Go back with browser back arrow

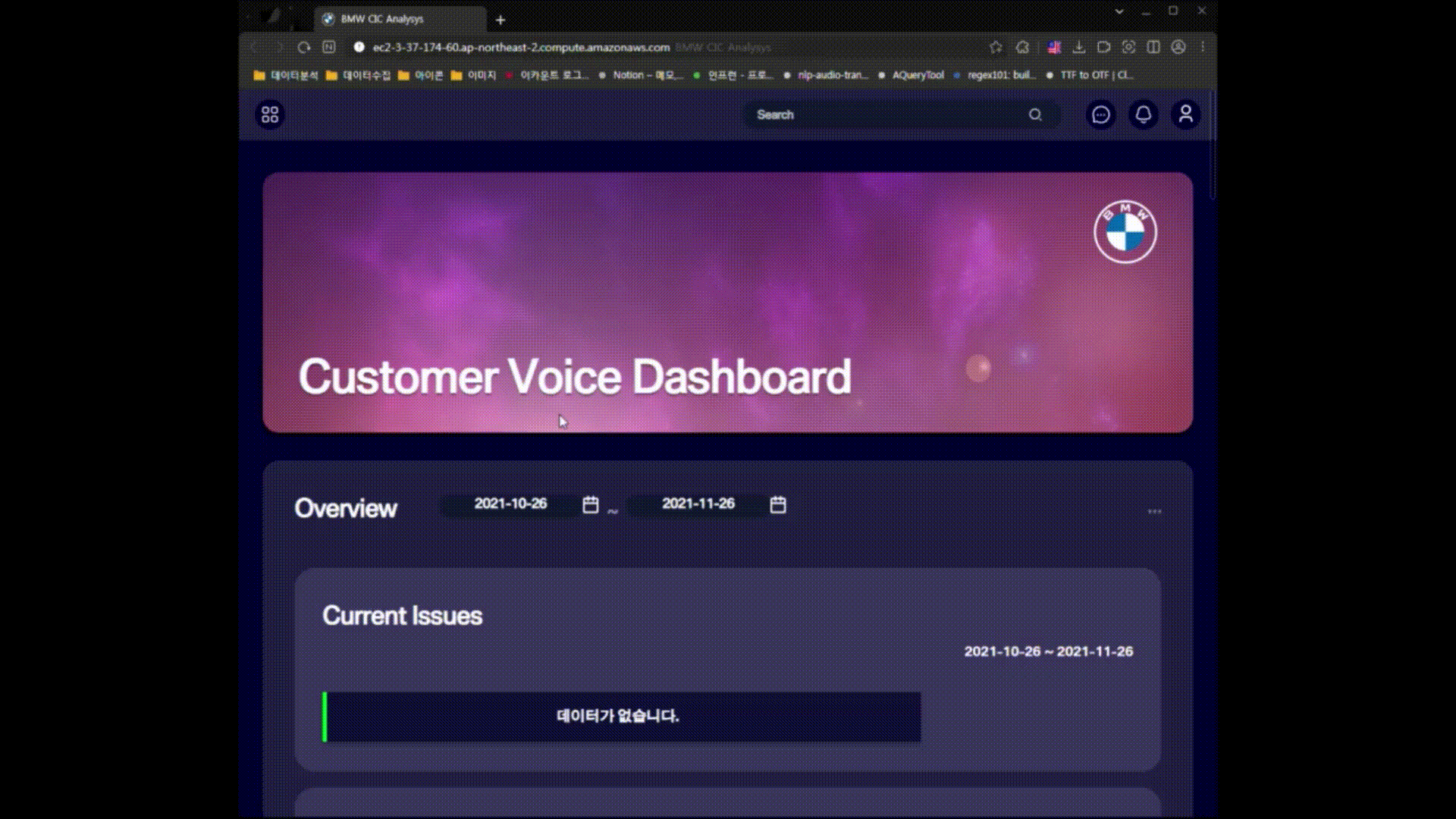click(254, 47)
